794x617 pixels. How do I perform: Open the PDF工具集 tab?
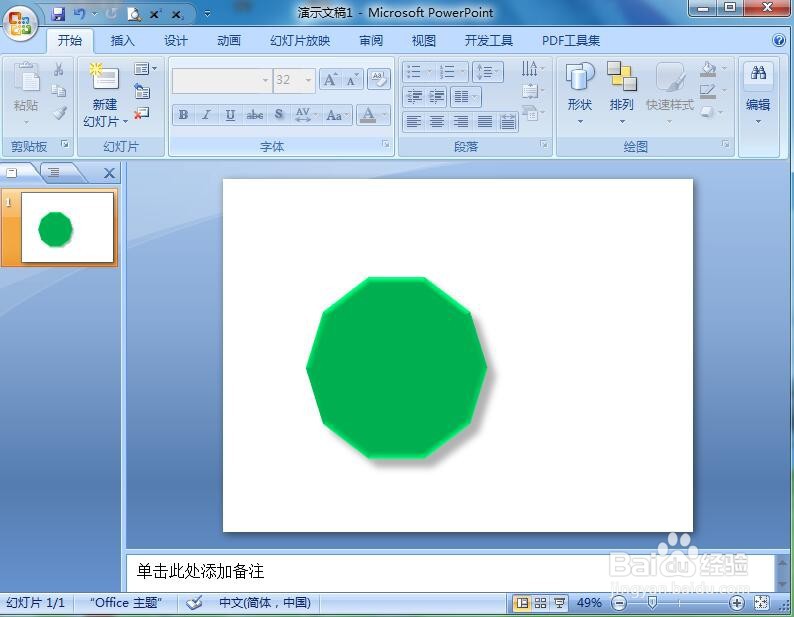pos(571,41)
